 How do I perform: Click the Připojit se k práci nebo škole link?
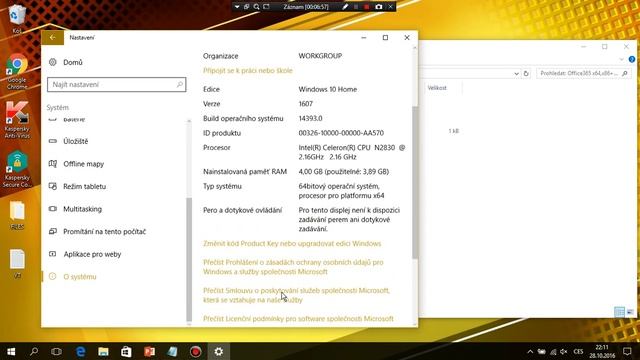[248, 71]
